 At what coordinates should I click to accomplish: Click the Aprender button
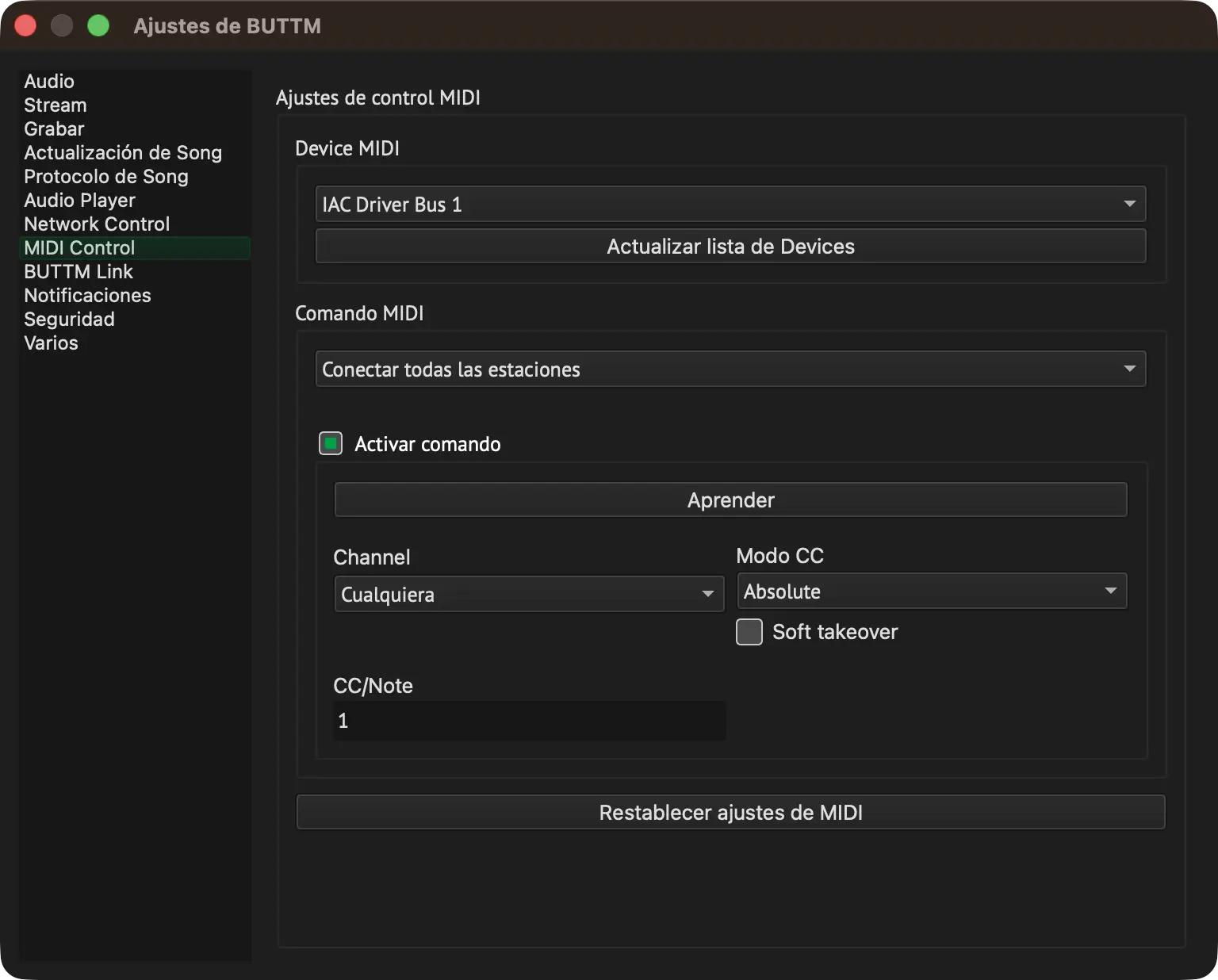click(730, 500)
